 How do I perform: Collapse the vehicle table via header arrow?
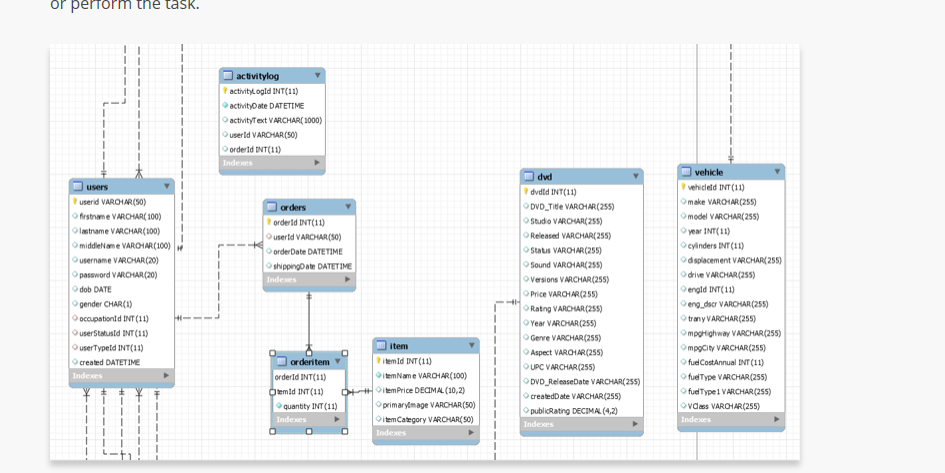pos(777,172)
